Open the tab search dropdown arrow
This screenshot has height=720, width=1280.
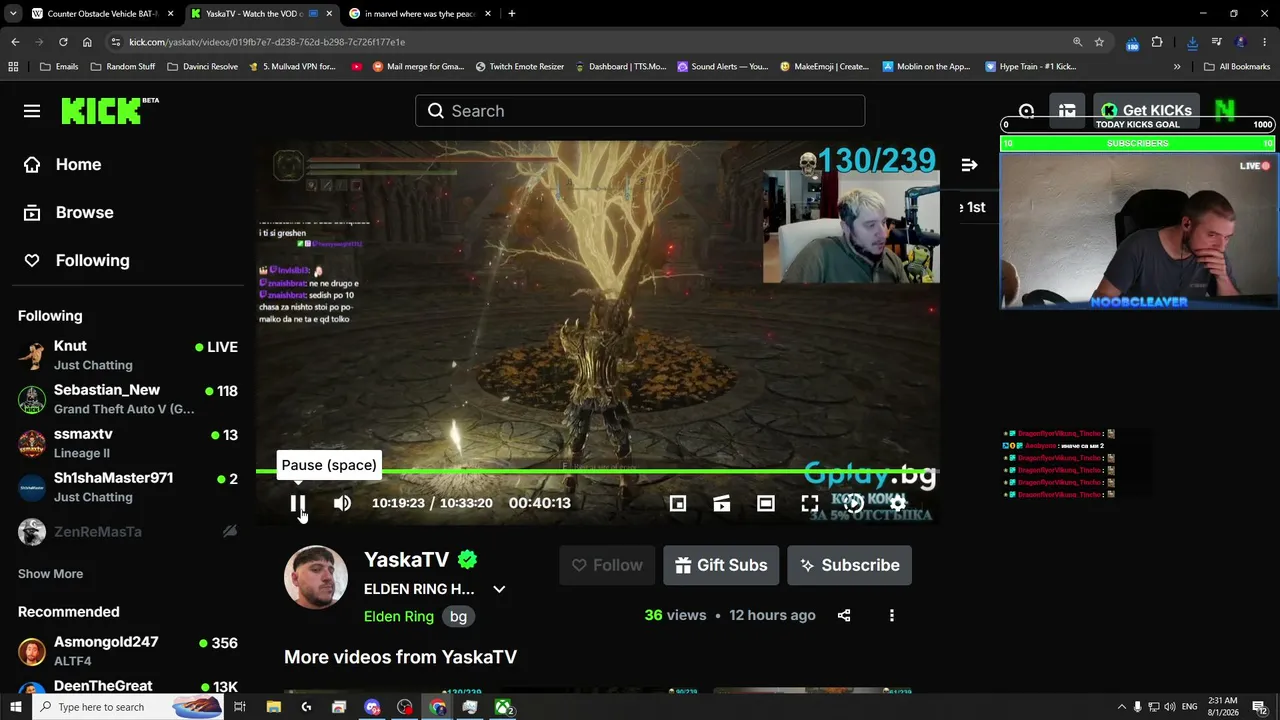(13, 14)
